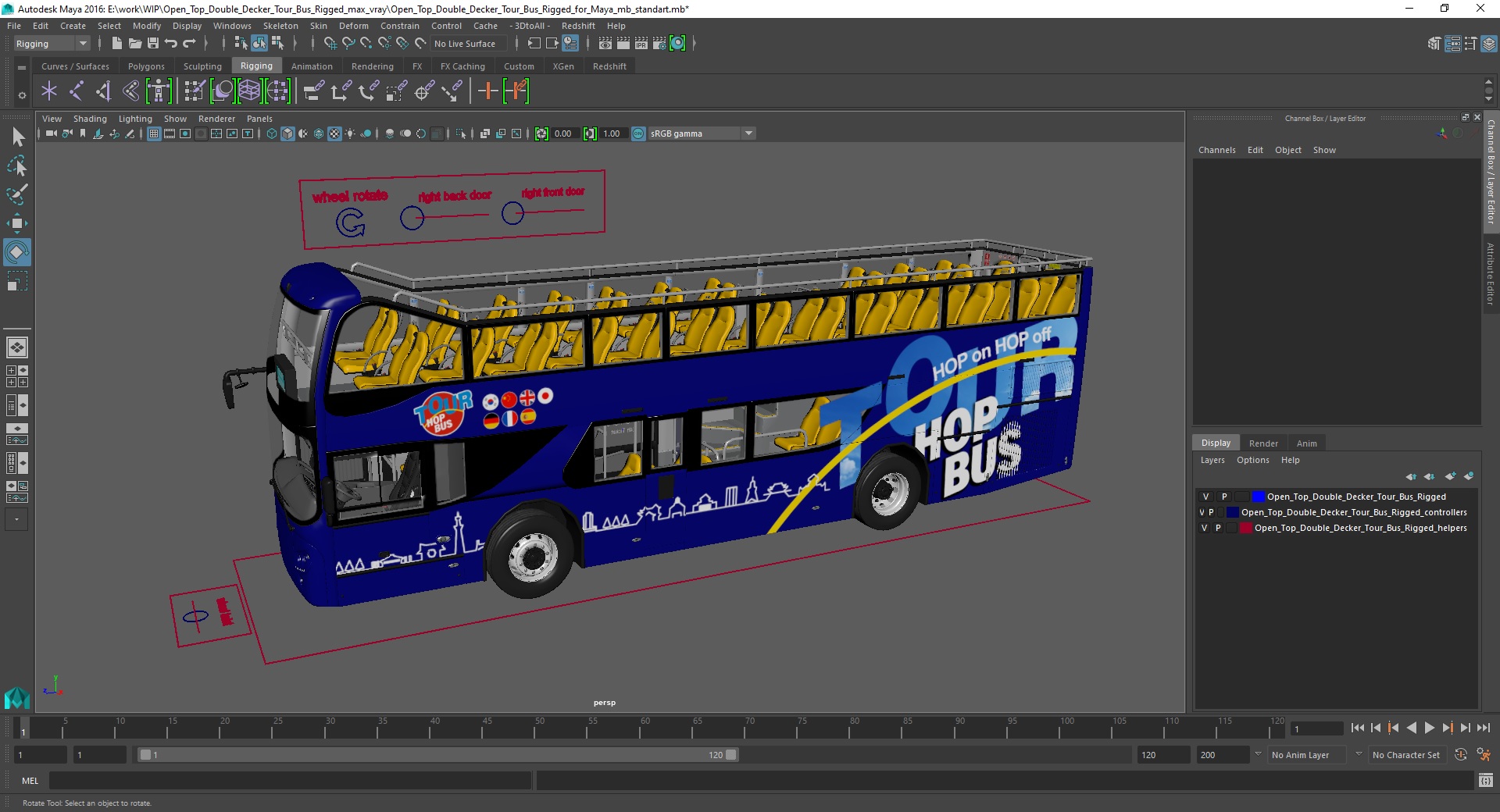
Task: Open the Skeleton menu
Action: pyautogui.click(x=280, y=26)
